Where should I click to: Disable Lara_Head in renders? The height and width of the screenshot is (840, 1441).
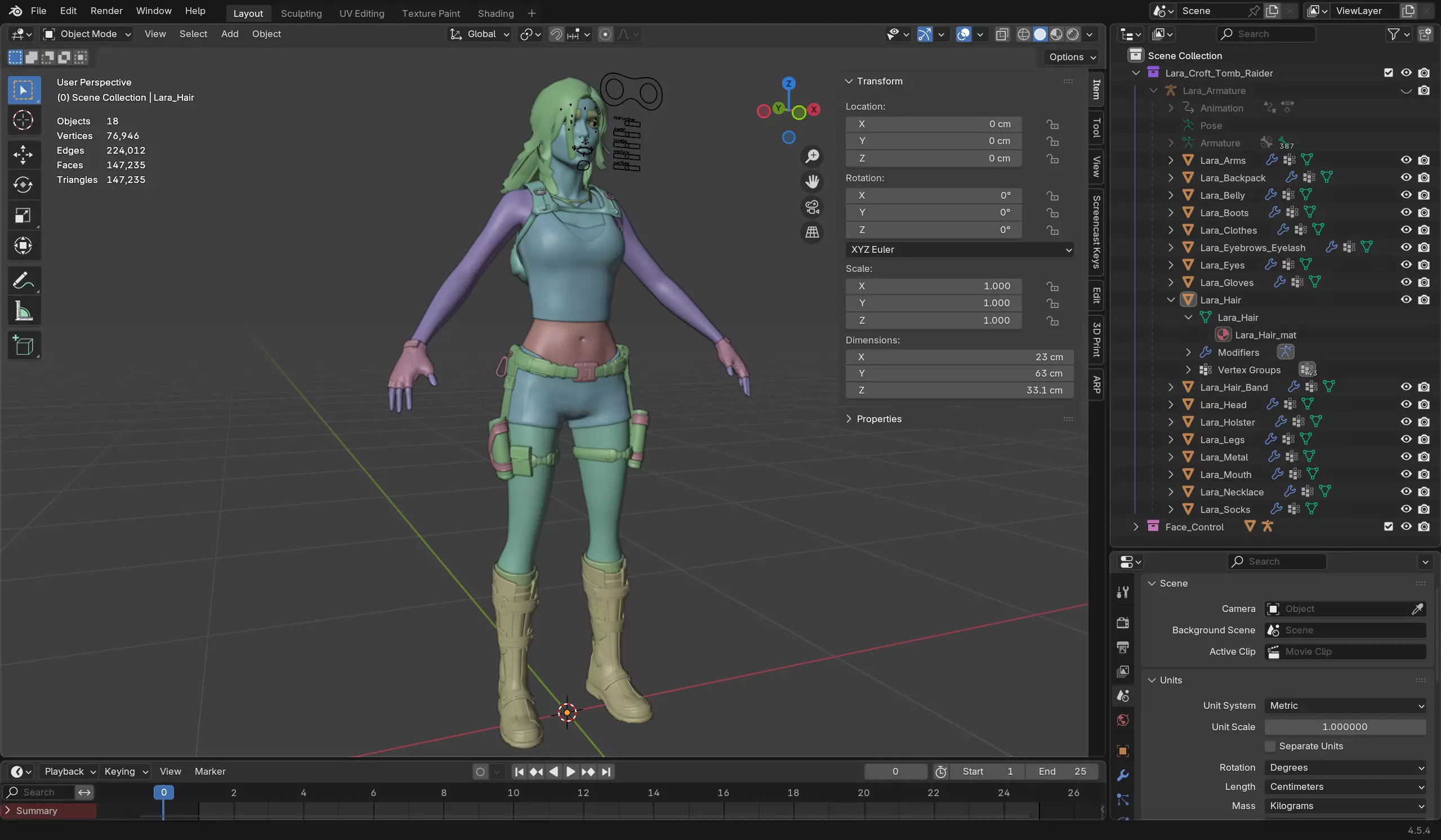tap(1425, 405)
